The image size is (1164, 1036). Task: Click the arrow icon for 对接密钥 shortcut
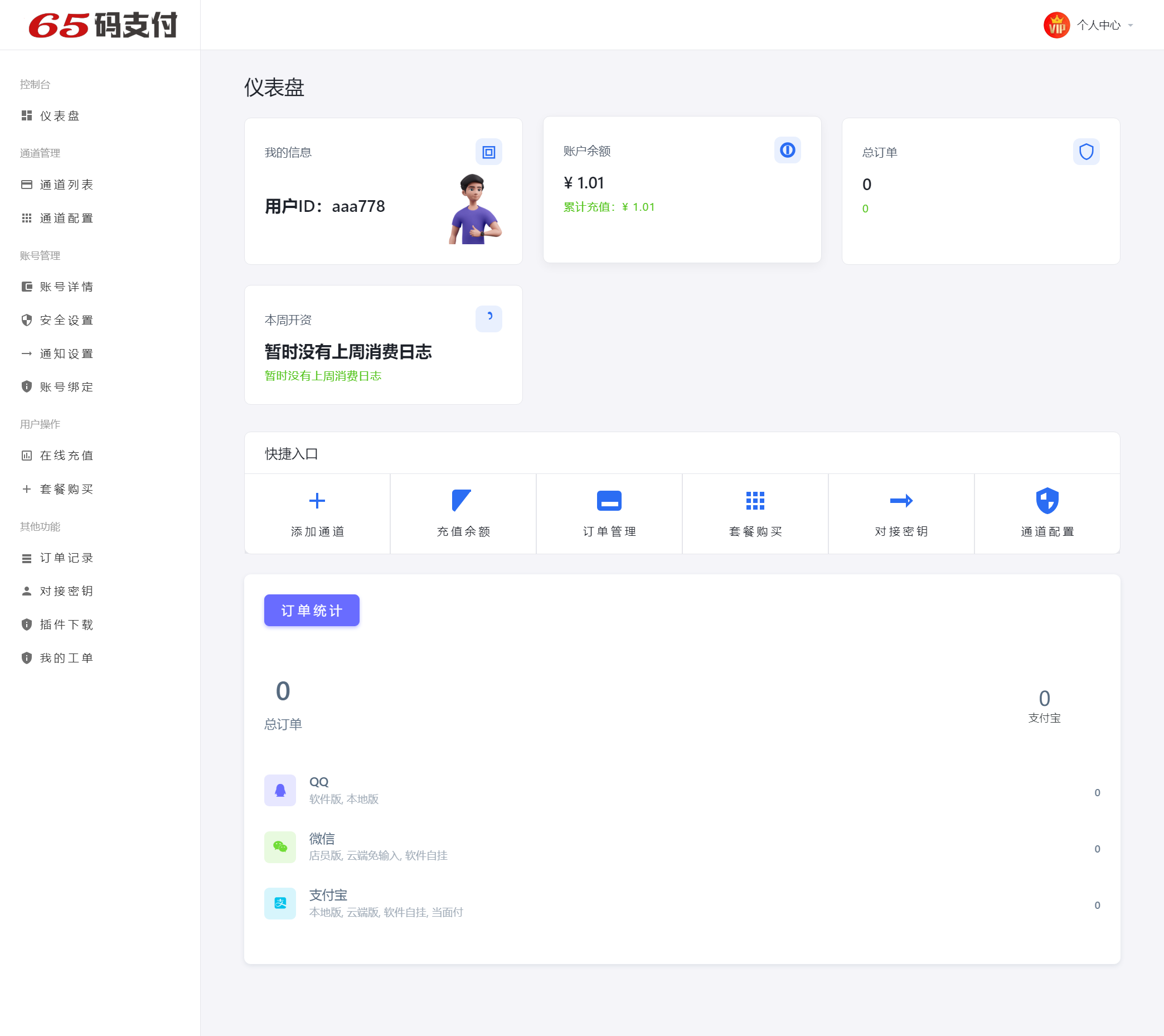901,501
